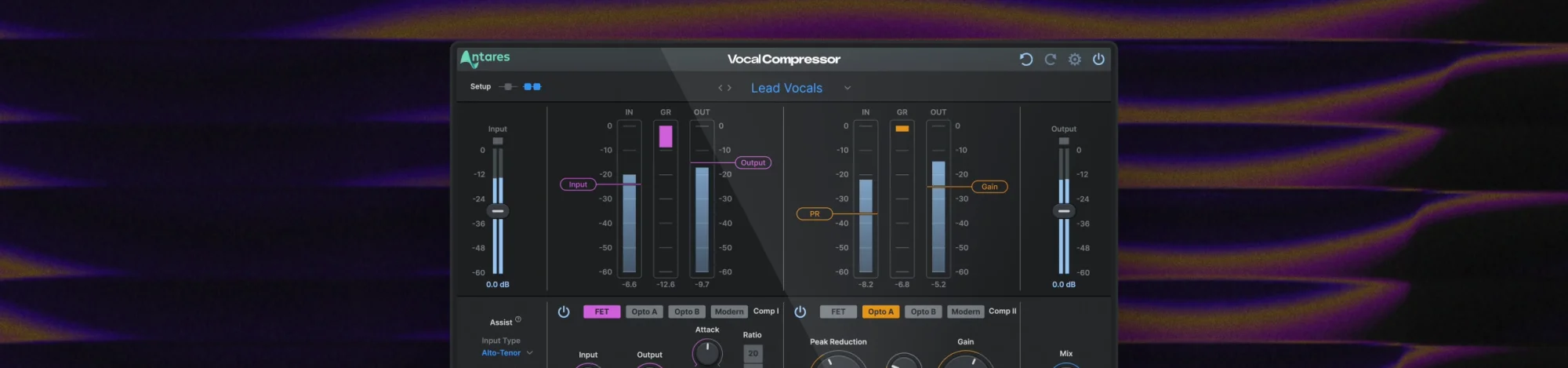Select Opto A mode for Comp I

(x=644, y=312)
